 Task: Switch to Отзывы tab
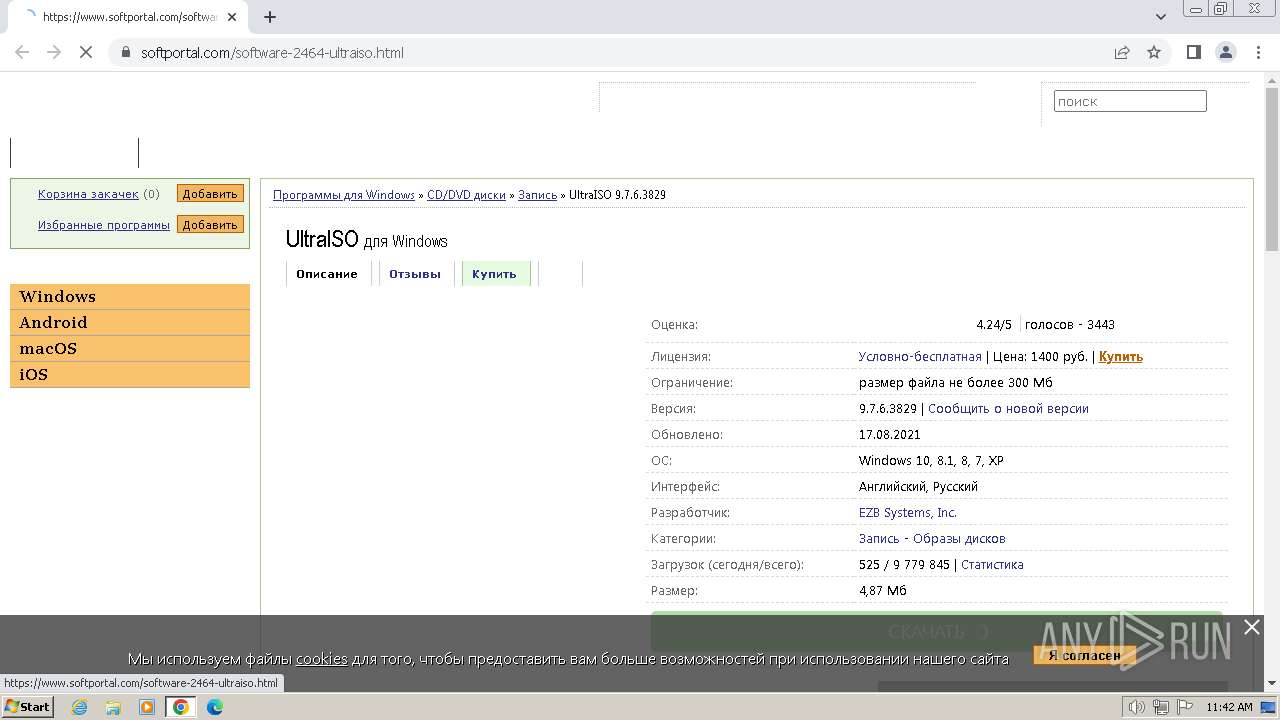pos(415,274)
